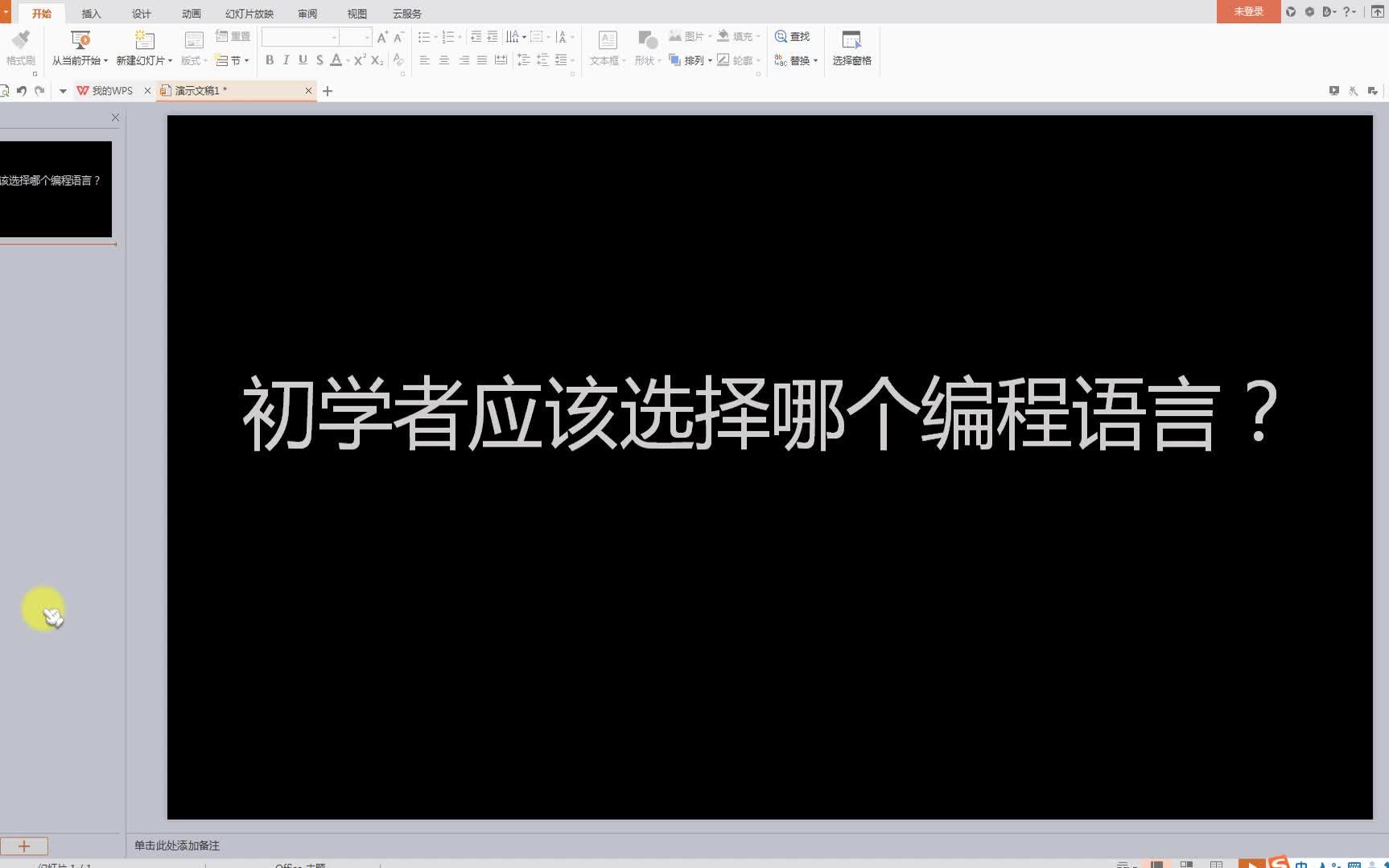Select the first slide thumbnail
The image size is (1389, 868).
click(x=56, y=187)
